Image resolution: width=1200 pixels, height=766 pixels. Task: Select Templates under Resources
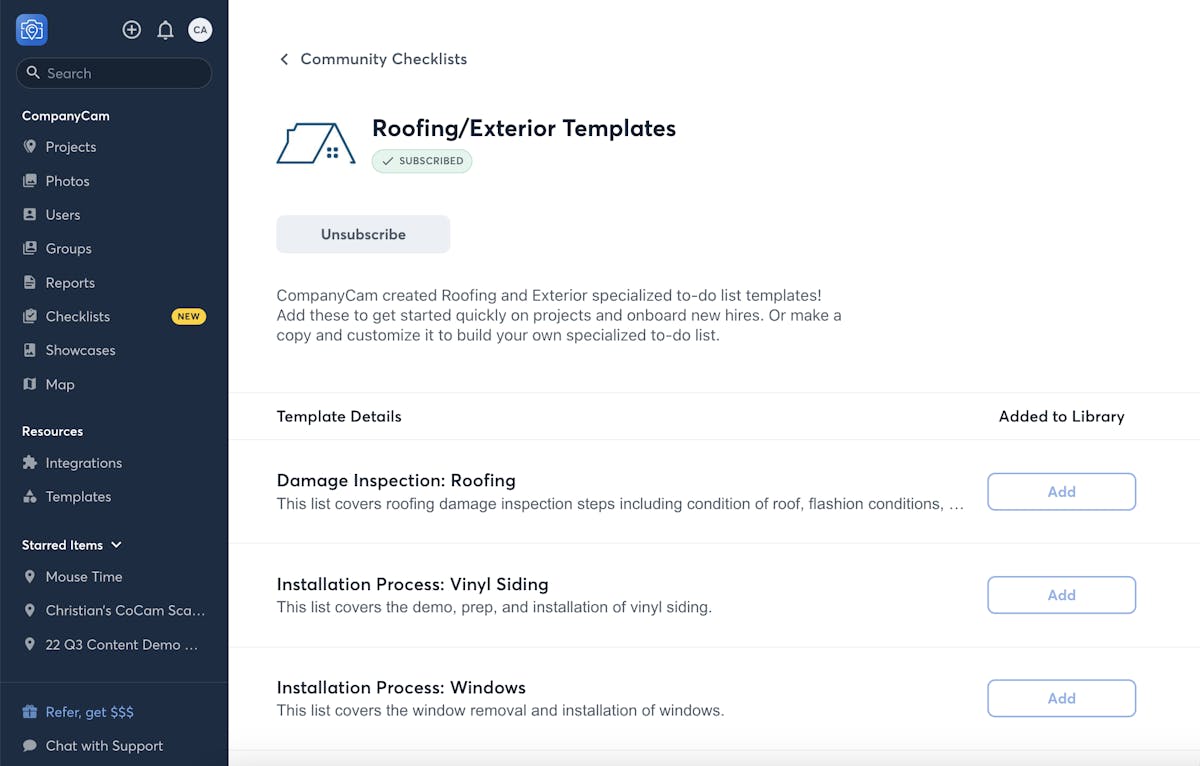[77, 497]
